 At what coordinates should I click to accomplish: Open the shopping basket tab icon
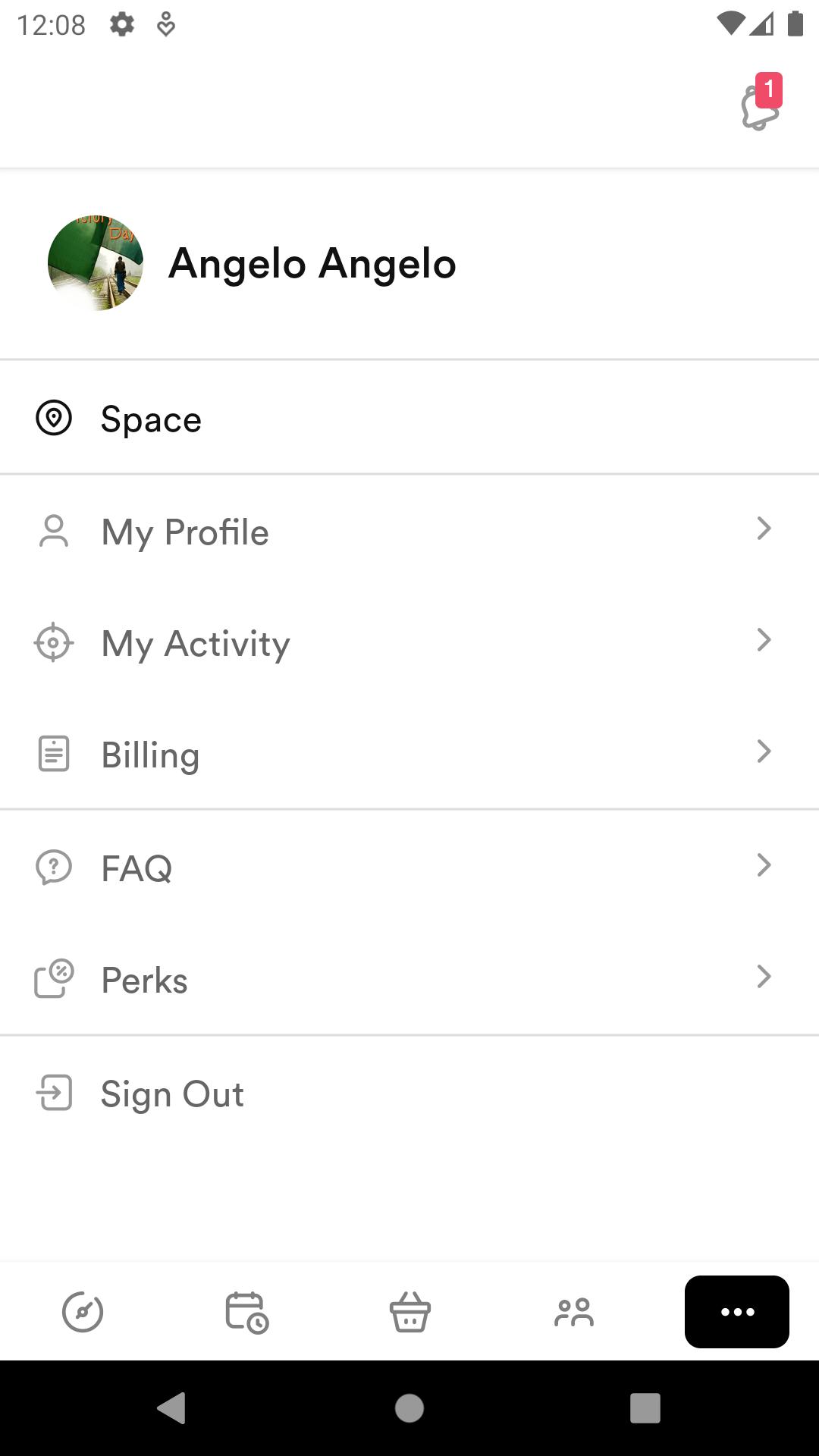(410, 1312)
